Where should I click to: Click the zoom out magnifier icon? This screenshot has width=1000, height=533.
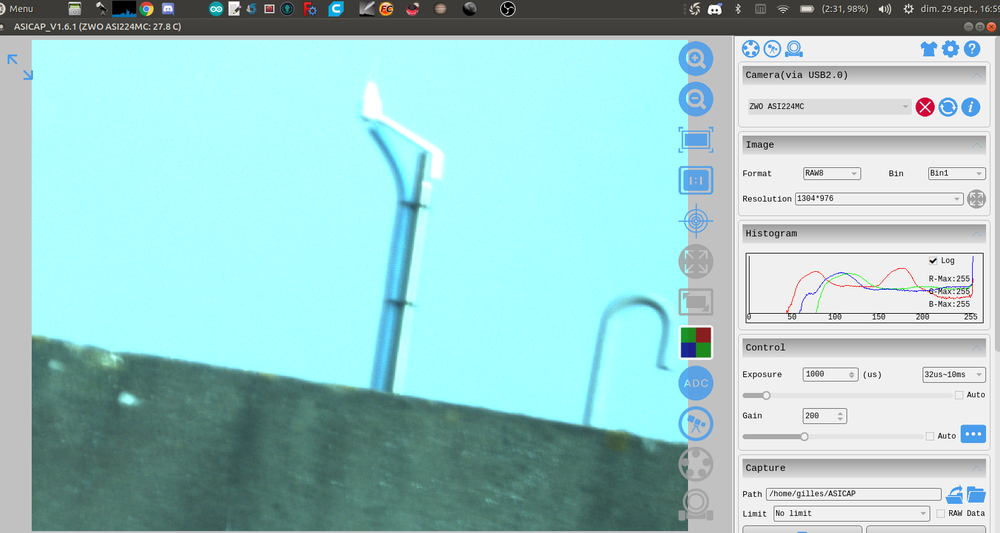click(695, 99)
